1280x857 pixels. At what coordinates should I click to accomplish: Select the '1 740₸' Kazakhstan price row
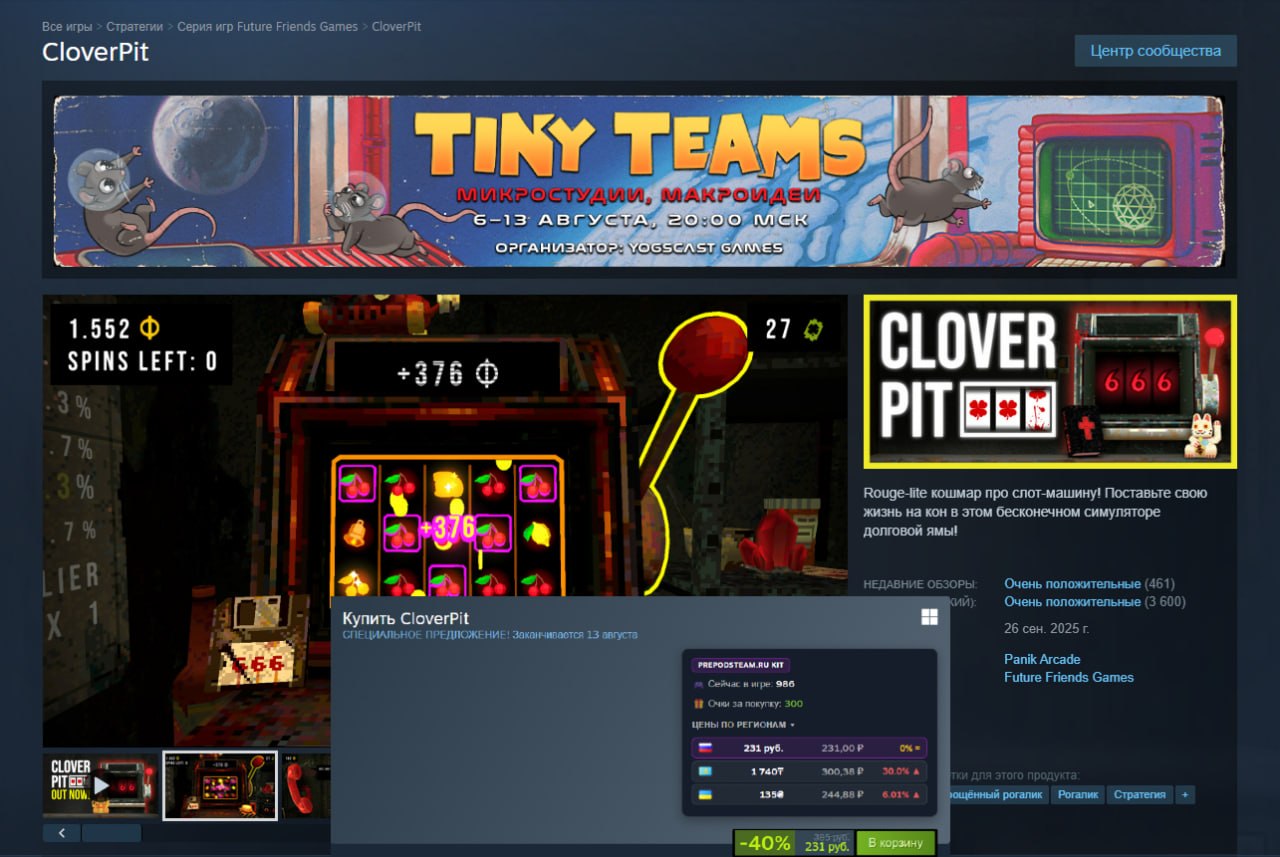point(809,772)
